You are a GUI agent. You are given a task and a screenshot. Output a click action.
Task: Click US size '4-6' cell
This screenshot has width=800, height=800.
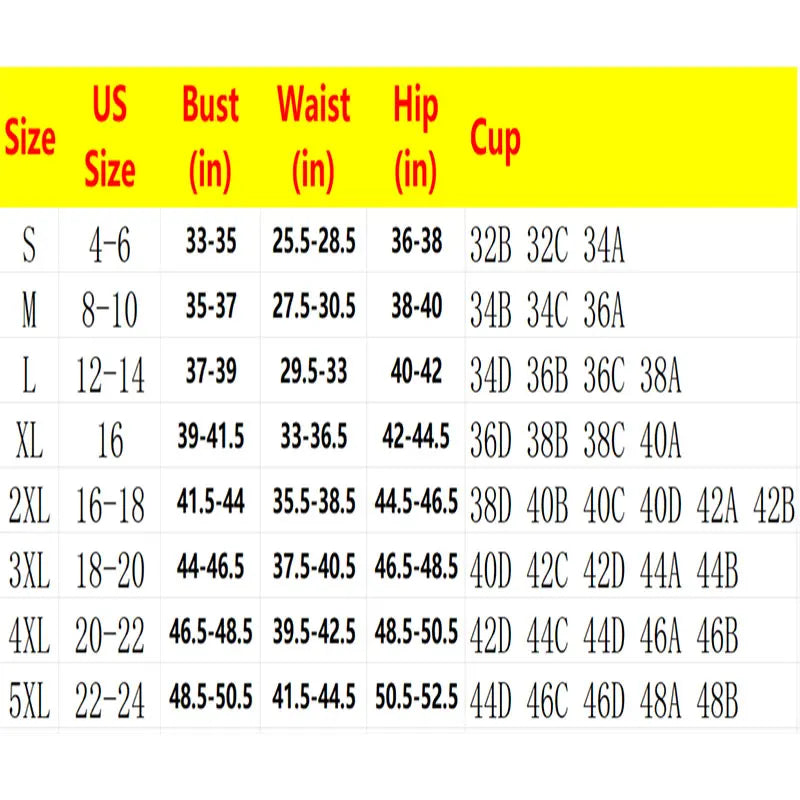110,244
